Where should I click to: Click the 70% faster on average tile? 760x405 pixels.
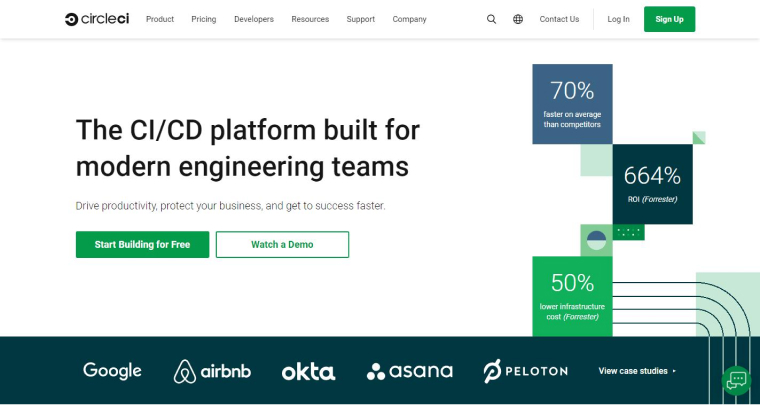click(572, 104)
